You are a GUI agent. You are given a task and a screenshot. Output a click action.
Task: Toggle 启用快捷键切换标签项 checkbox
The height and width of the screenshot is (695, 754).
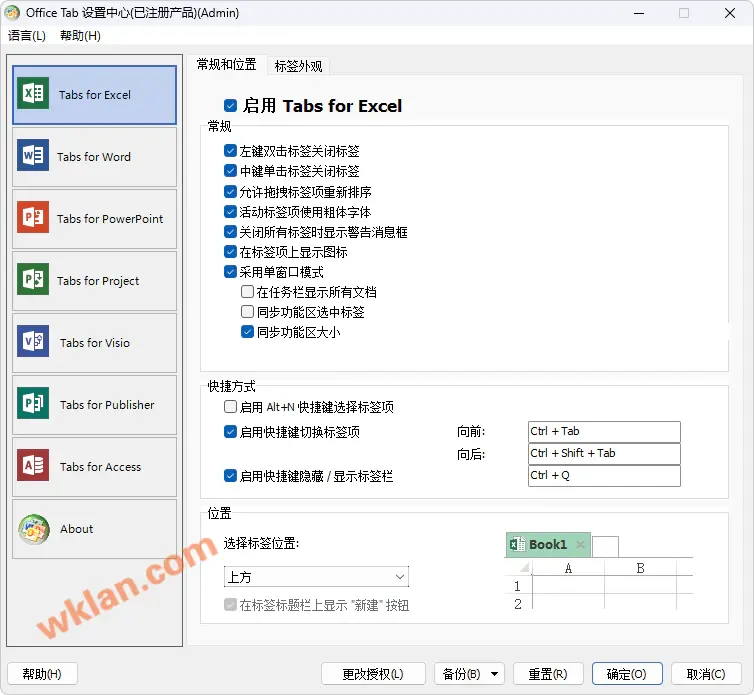click(x=230, y=432)
